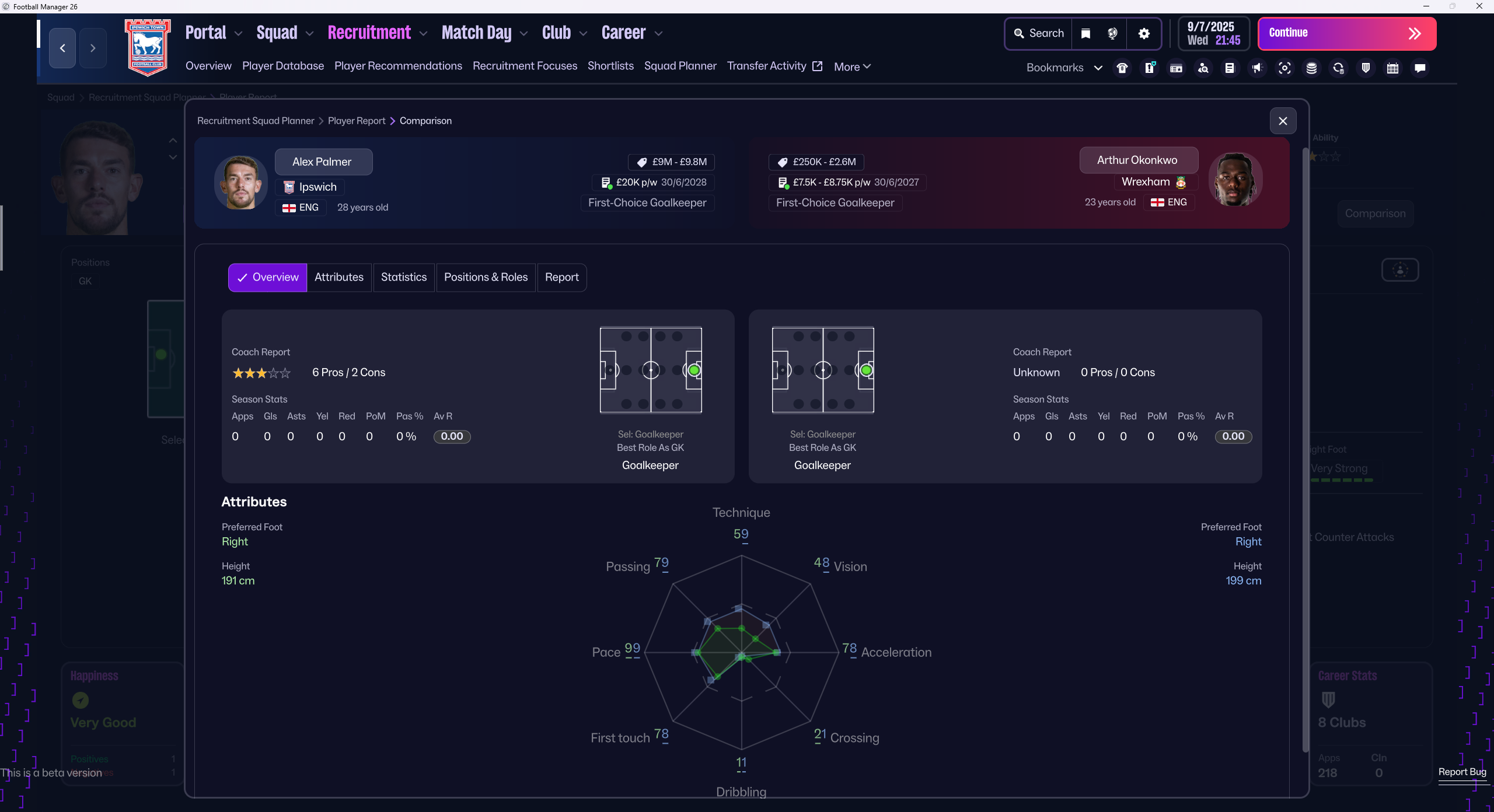Open the club shield bookmark icon
The width and height of the screenshot is (1494, 812).
point(1366,68)
